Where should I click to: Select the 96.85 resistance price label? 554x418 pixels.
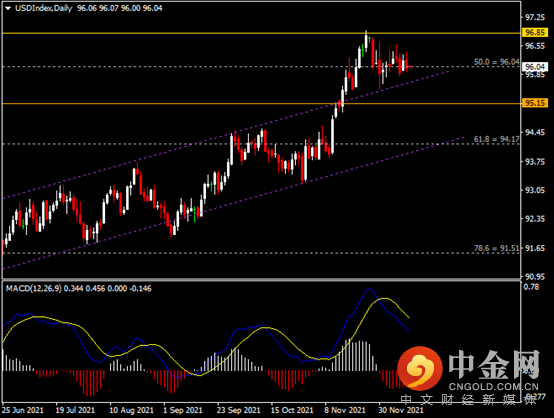535,33
